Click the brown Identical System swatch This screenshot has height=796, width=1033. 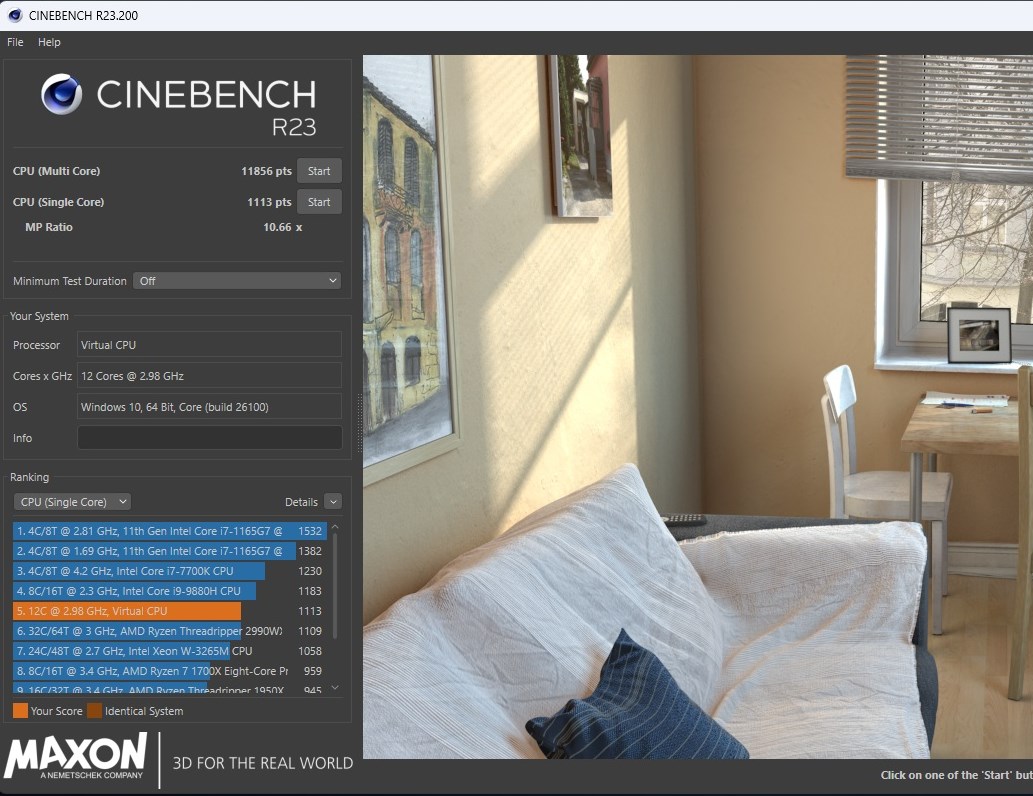pyautogui.click(x=95, y=711)
